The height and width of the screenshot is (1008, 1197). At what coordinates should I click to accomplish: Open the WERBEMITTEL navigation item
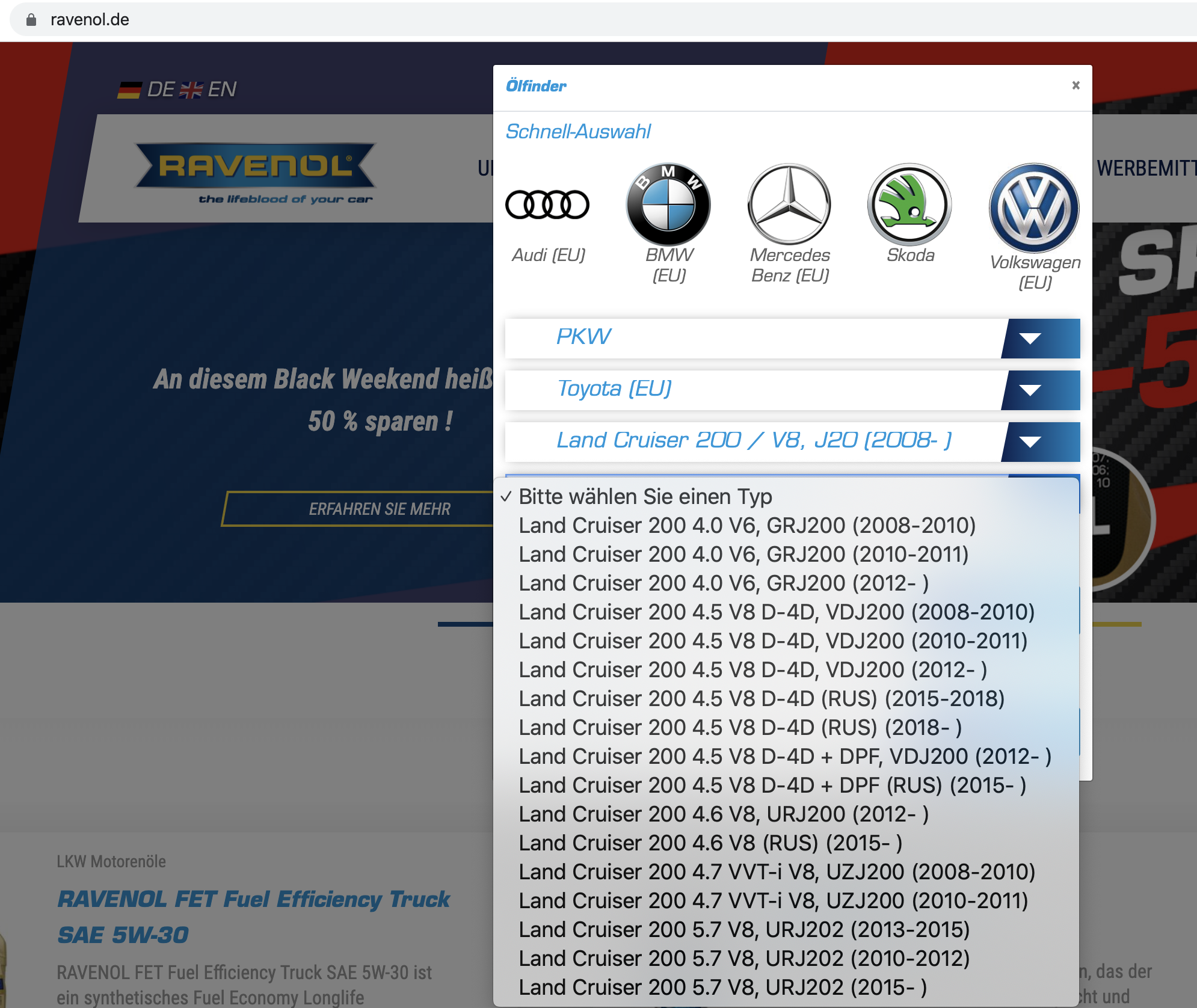tap(1146, 168)
